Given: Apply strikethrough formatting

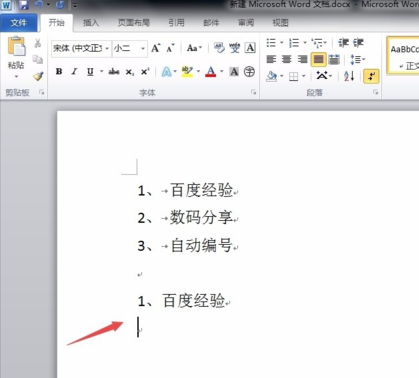Looking at the screenshot, I should (114, 71).
